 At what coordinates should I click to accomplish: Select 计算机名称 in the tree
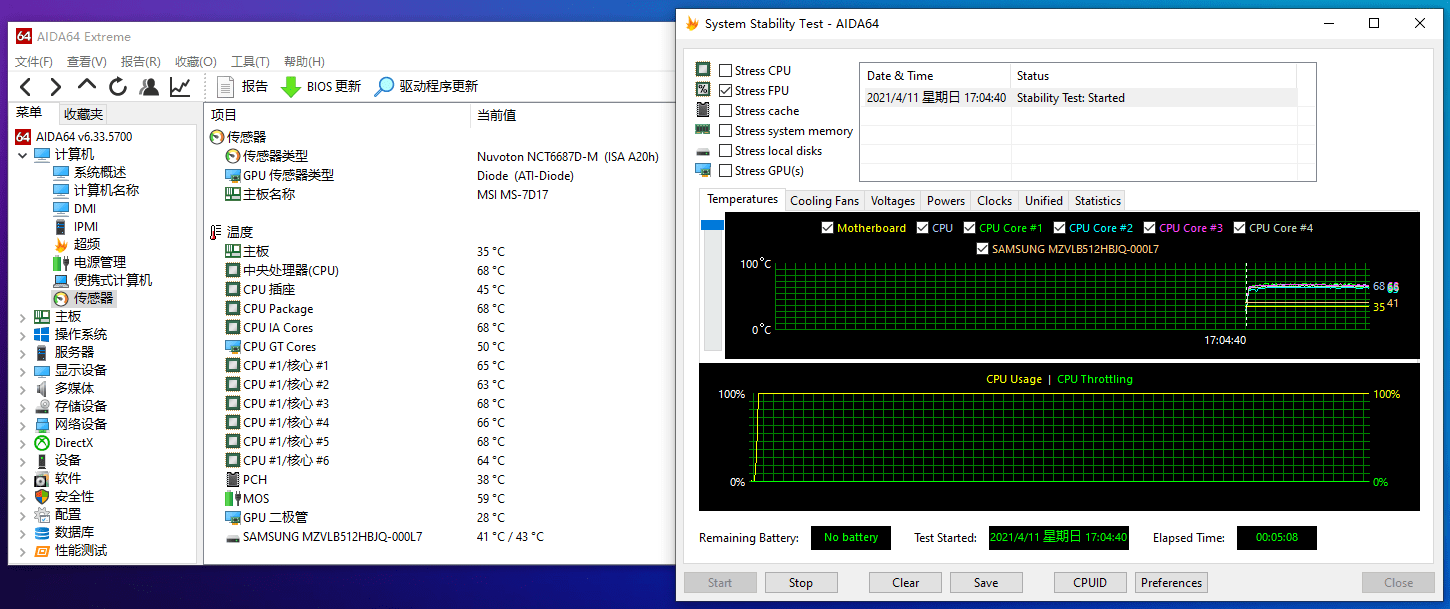click(106, 190)
